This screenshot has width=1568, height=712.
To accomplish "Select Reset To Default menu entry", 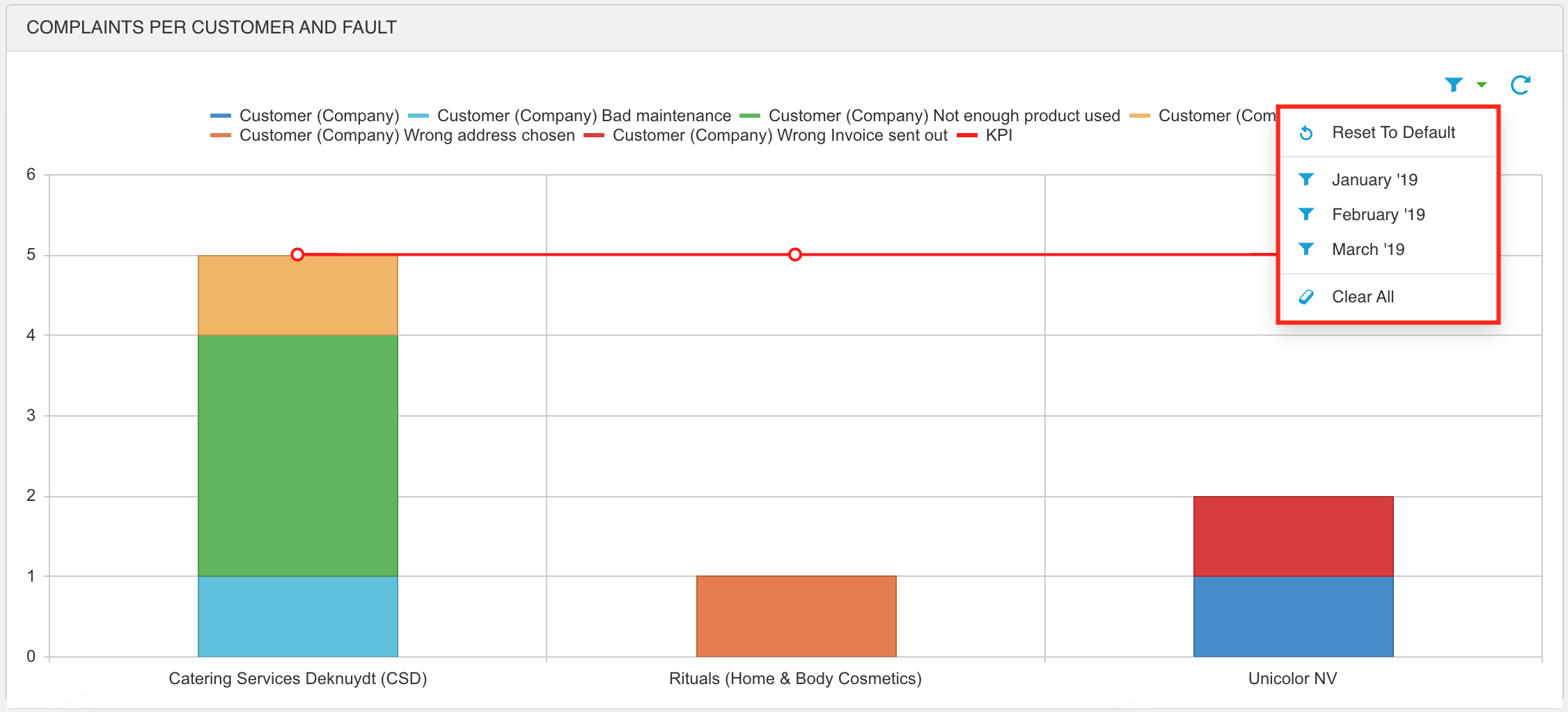I will [1388, 132].
